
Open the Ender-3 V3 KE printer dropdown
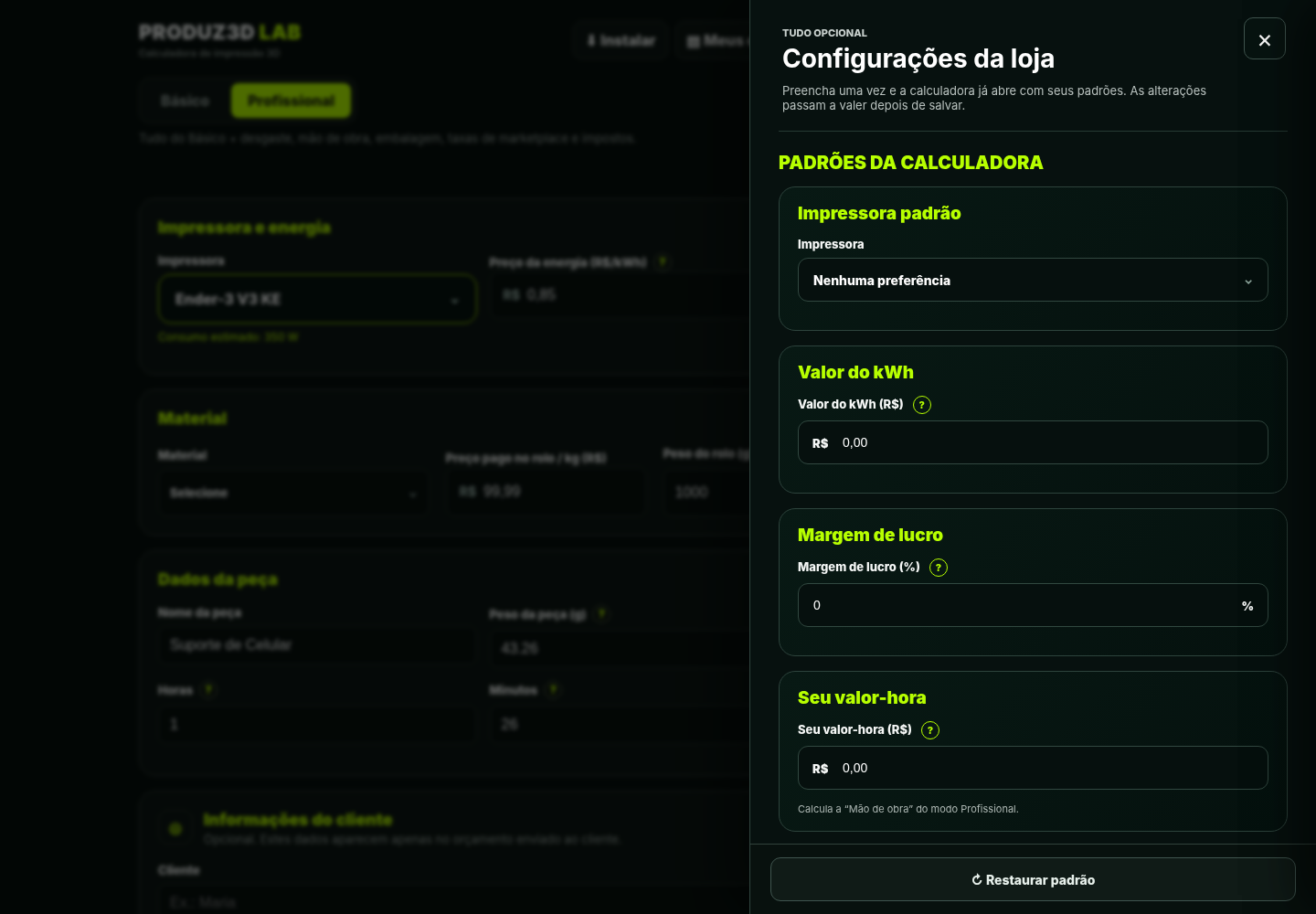[317, 299]
